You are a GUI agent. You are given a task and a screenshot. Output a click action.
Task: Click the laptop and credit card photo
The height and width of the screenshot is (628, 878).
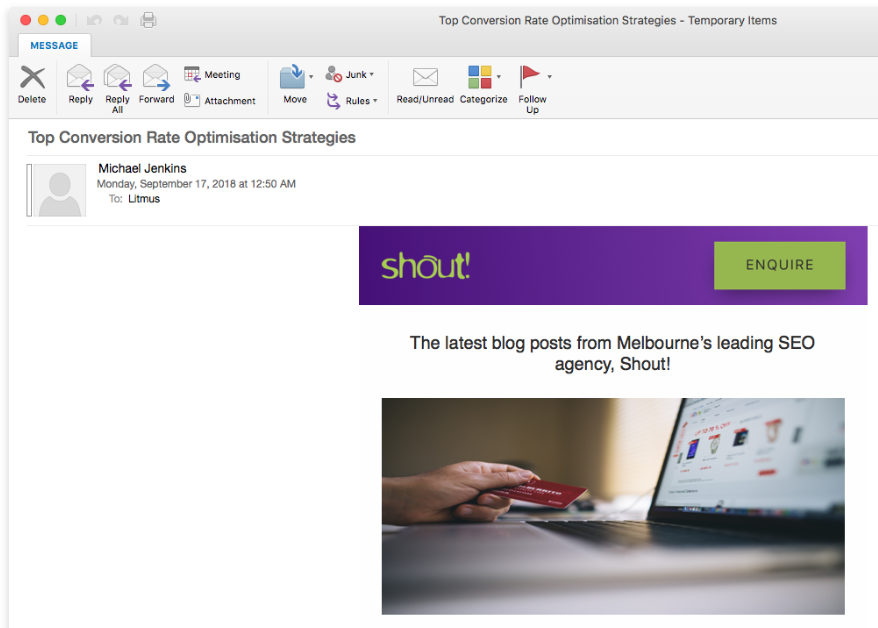pos(613,505)
